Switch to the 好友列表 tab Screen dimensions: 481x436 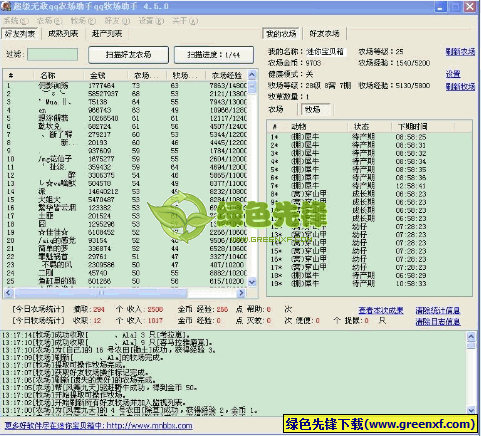pos(20,34)
